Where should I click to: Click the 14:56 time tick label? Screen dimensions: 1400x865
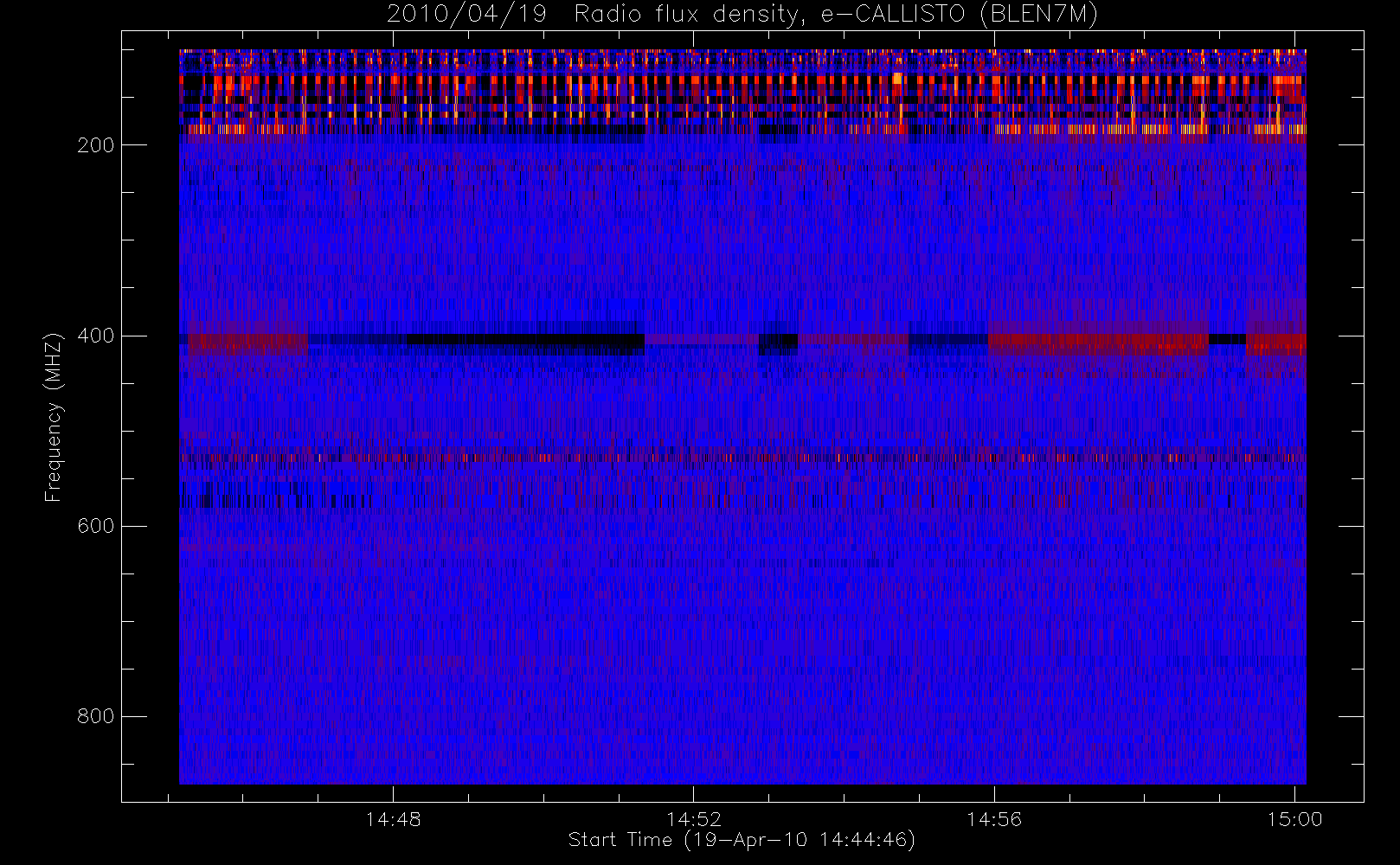[994, 819]
